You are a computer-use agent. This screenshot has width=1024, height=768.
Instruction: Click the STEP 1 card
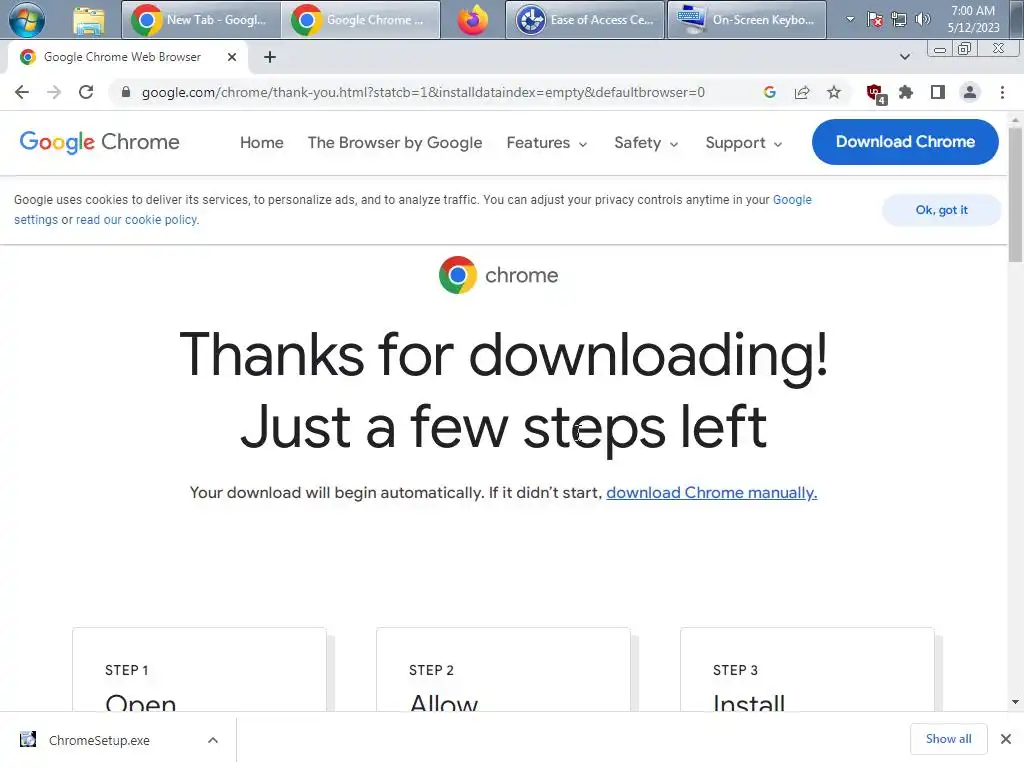point(199,669)
